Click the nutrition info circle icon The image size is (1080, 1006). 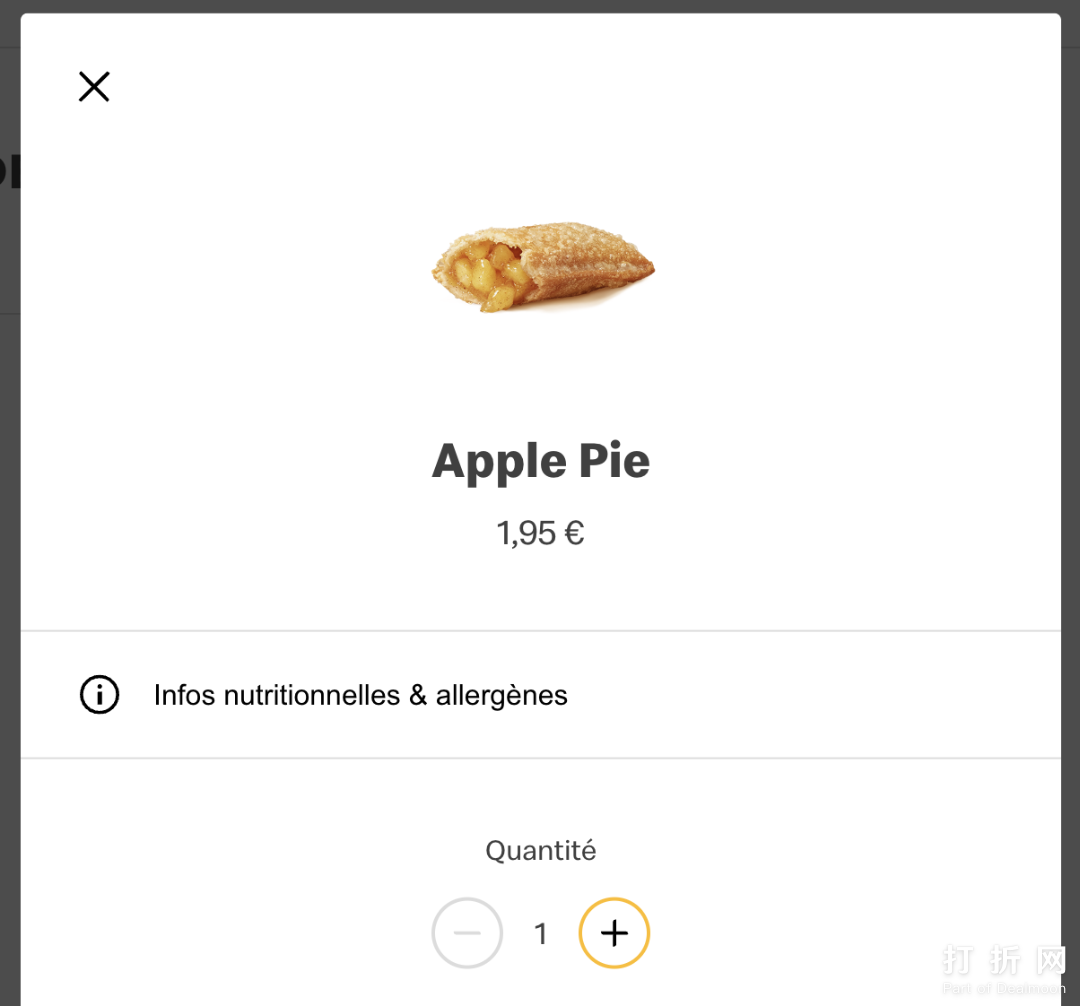(x=99, y=695)
